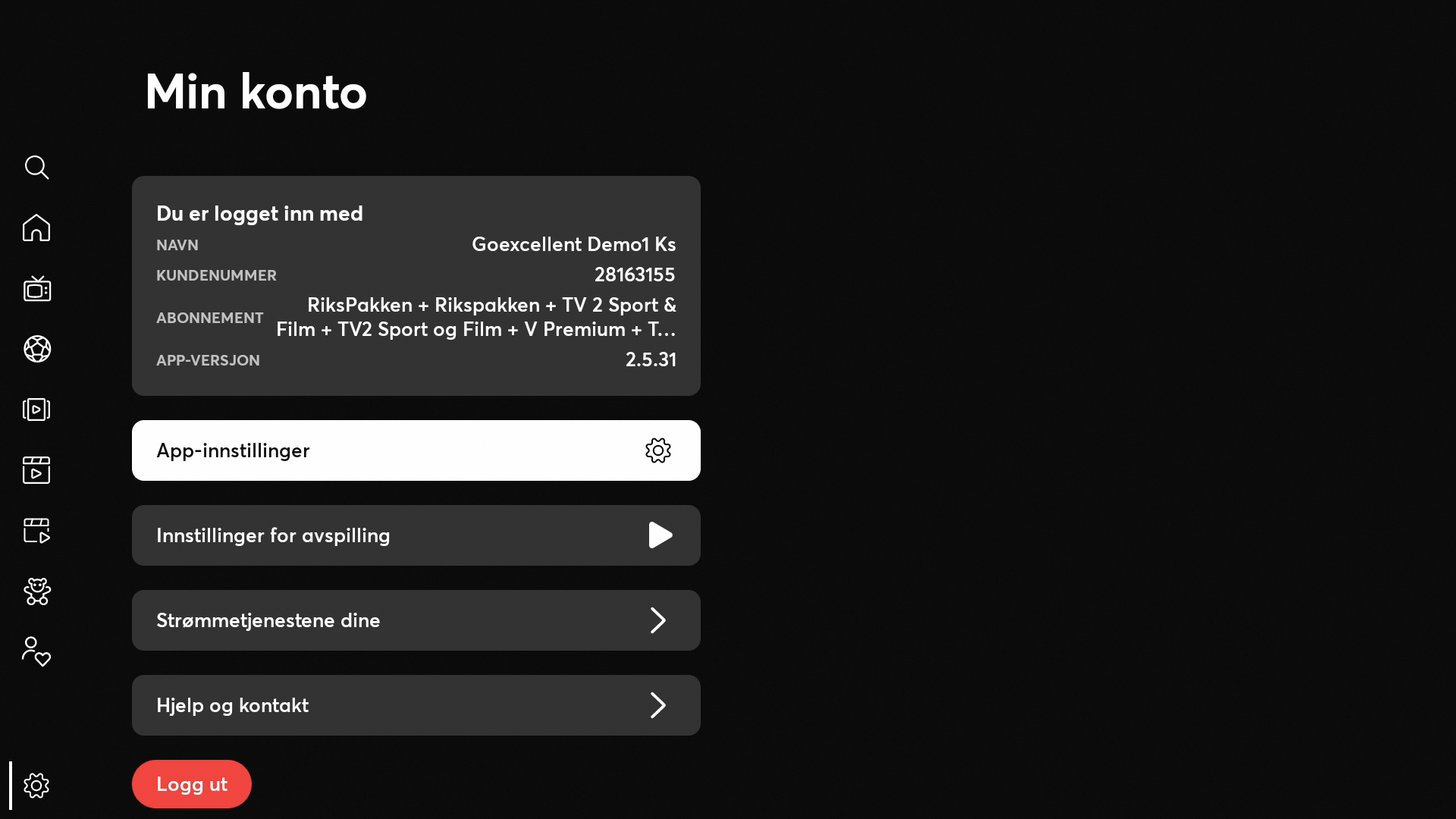This screenshot has width=1456, height=819.
Task: Open the sports football icon
Action: (36, 349)
